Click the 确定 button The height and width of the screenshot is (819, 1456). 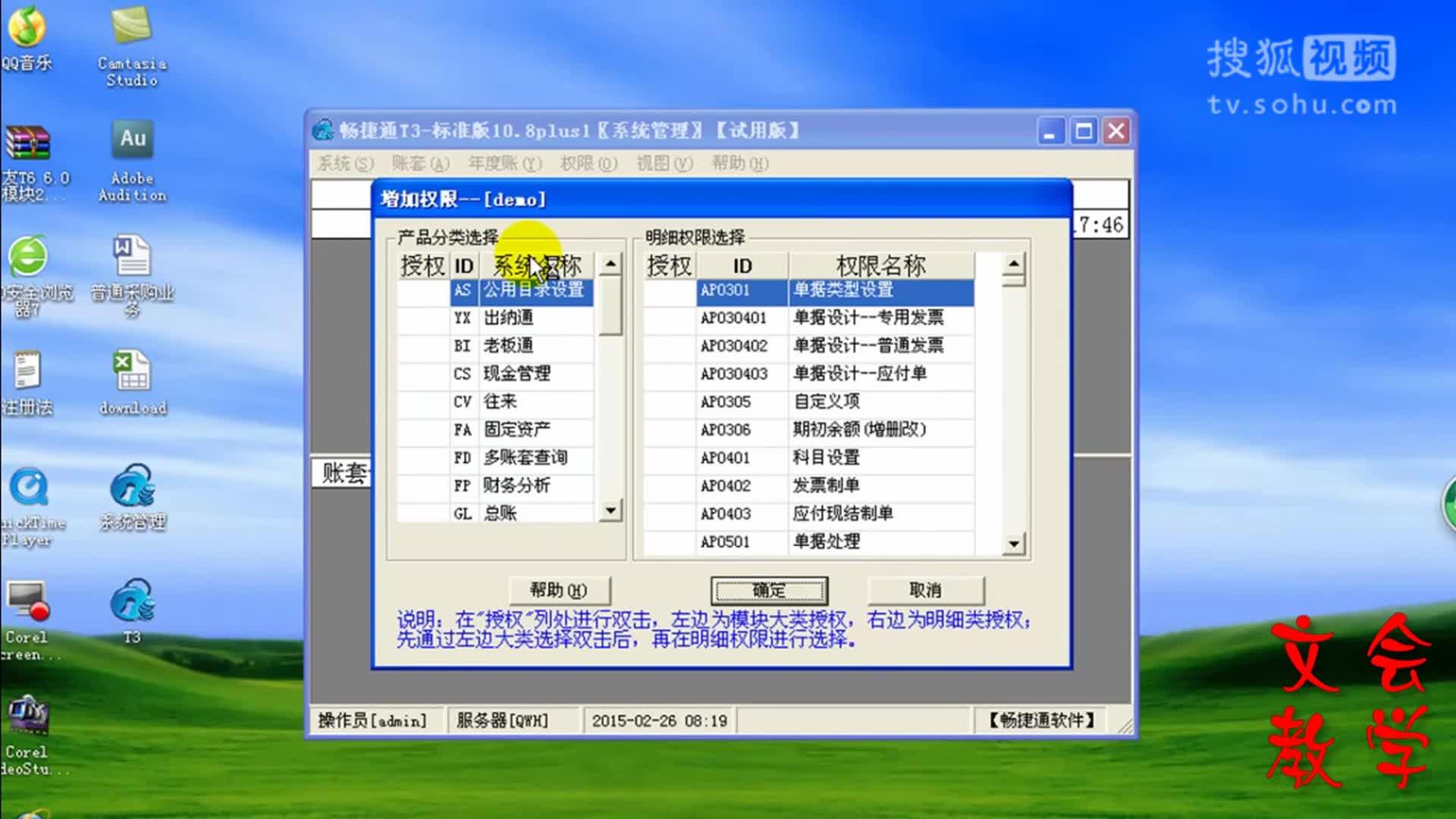tap(769, 590)
